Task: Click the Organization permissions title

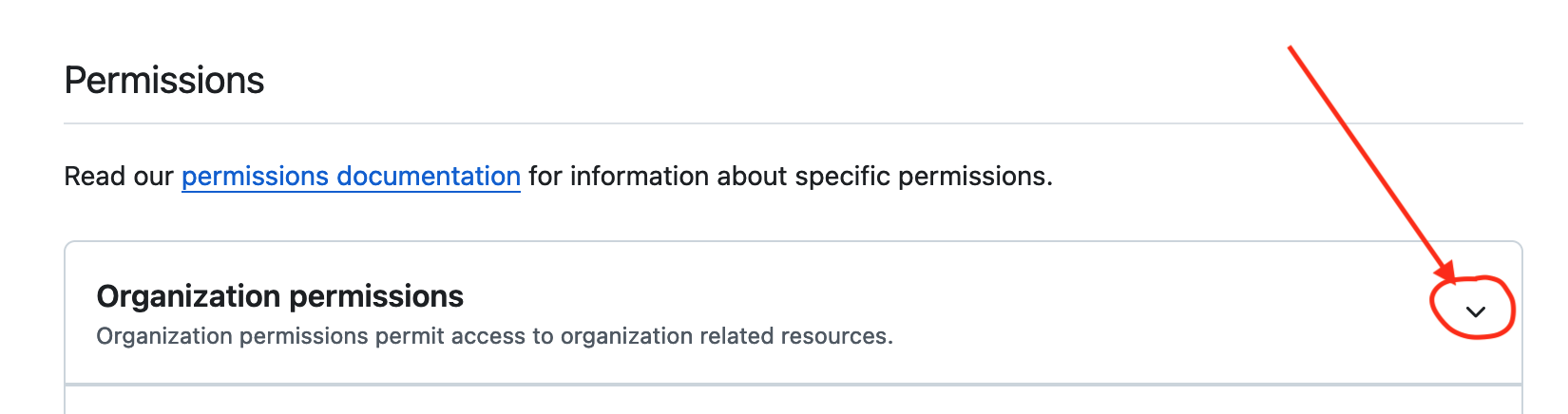Action: [x=279, y=297]
